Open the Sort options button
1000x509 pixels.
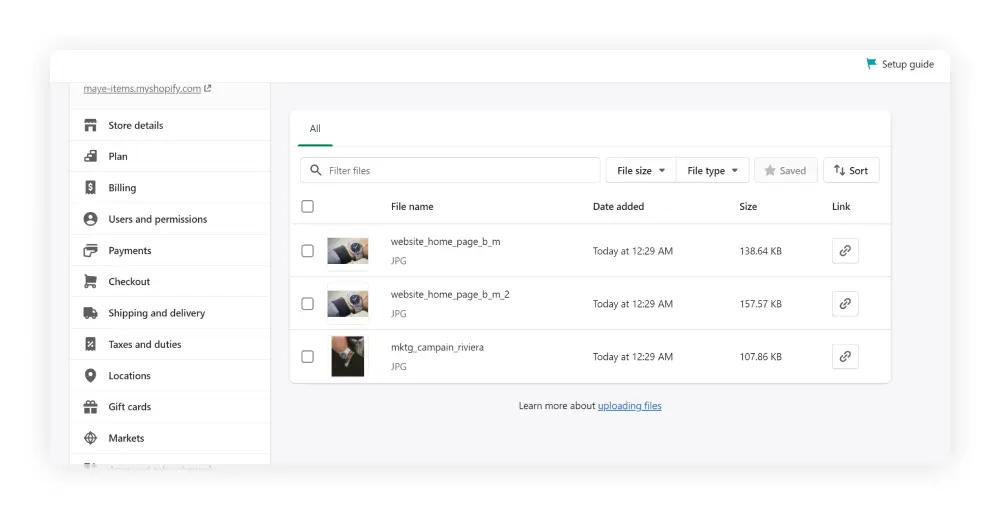[x=851, y=171]
